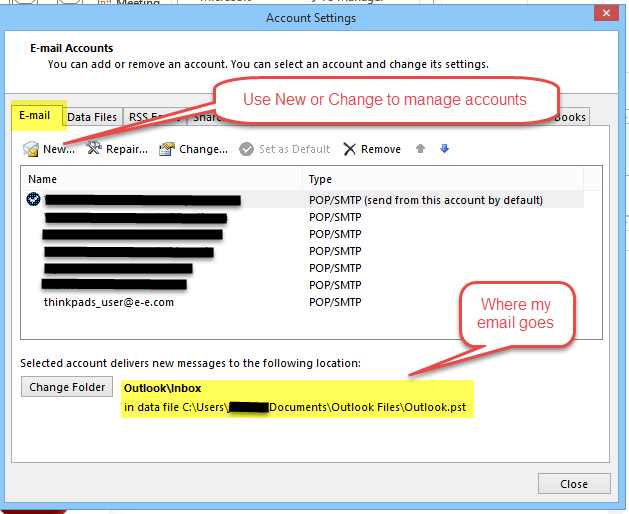Move selected account down with blue arrow
The image size is (629, 514).
point(444,148)
